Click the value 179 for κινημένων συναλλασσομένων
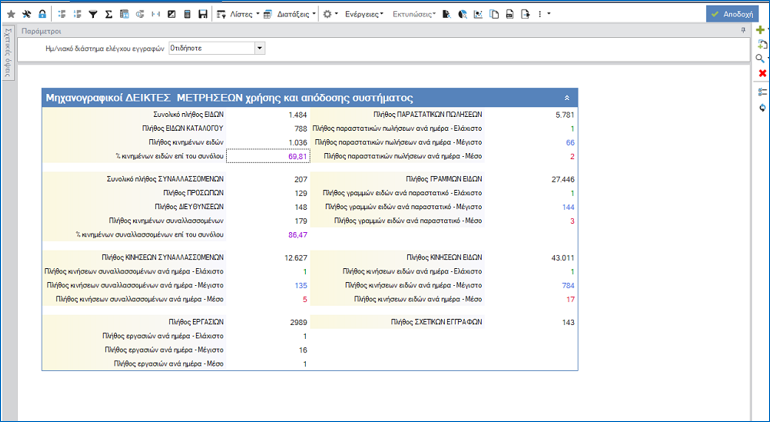The image size is (770, 422). point(301,221)
